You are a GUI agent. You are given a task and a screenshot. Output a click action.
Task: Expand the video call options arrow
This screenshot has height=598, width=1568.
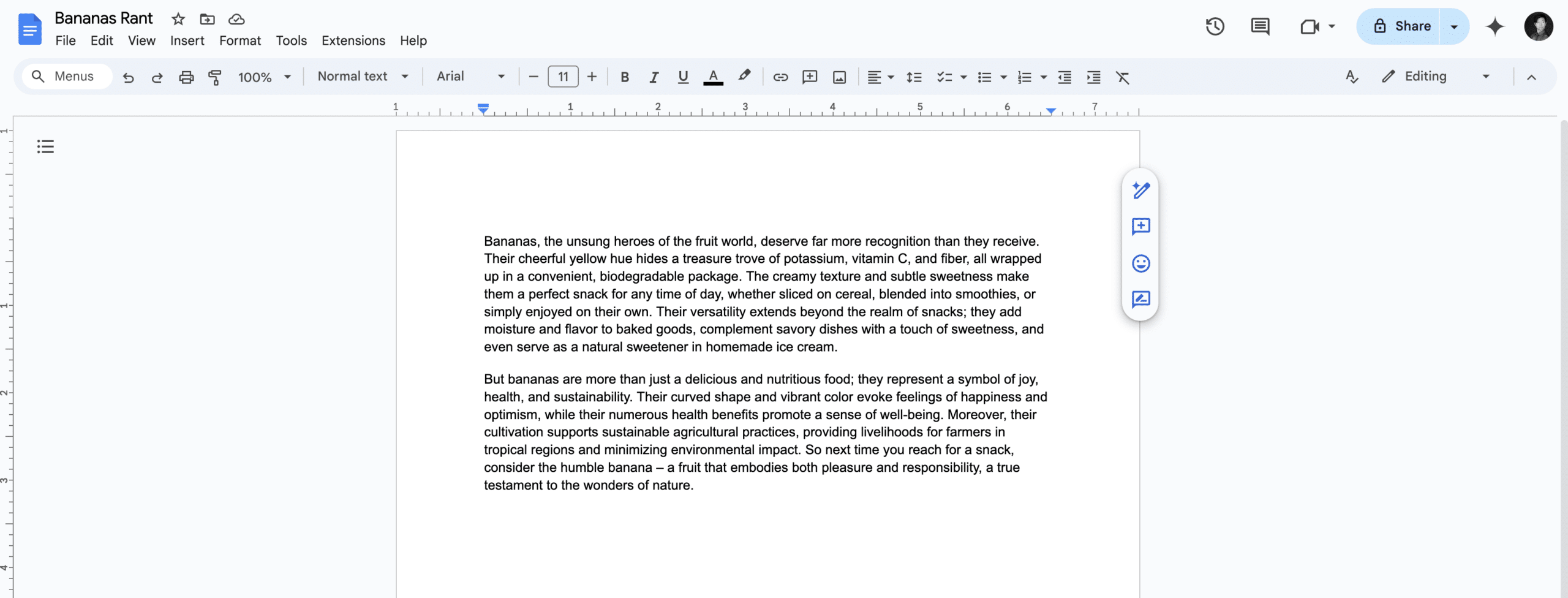[1332, 26]
